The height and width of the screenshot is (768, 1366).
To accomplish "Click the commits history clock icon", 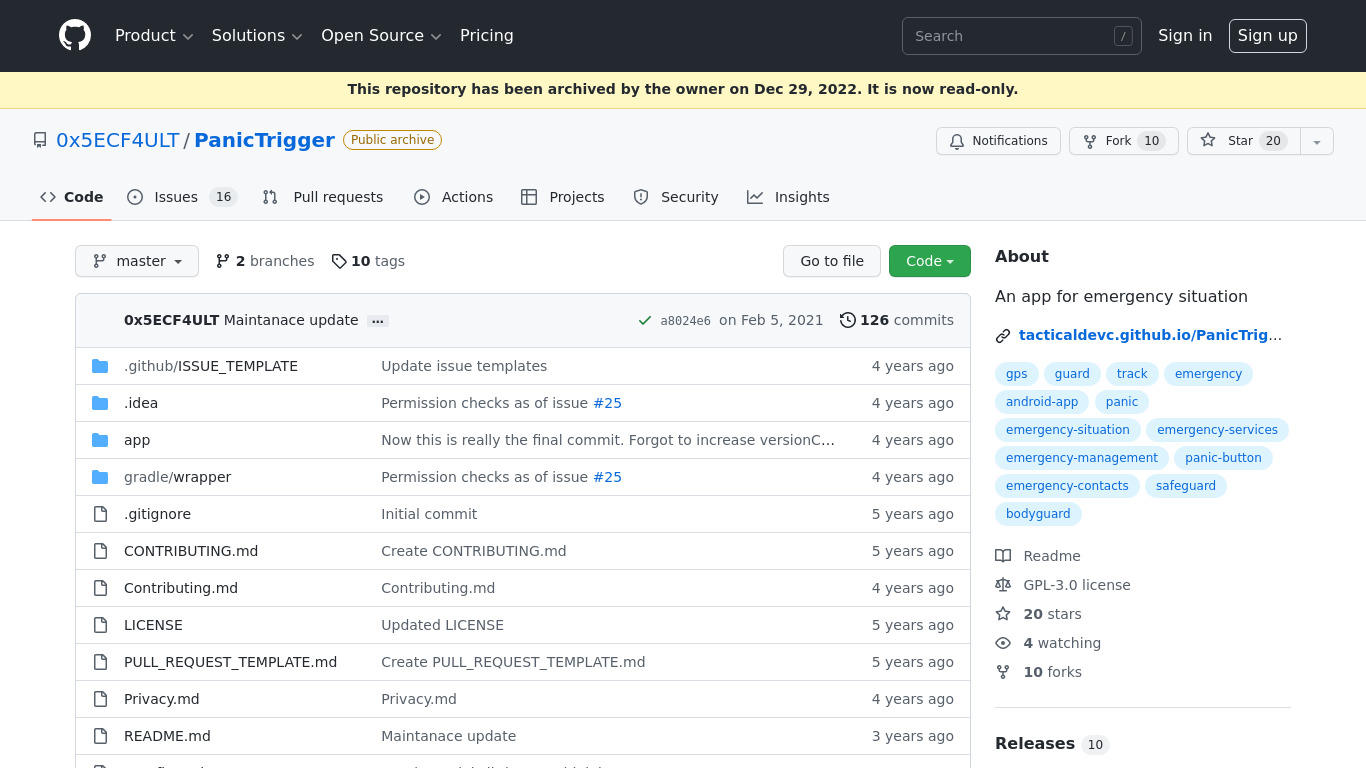I will 848,320.
